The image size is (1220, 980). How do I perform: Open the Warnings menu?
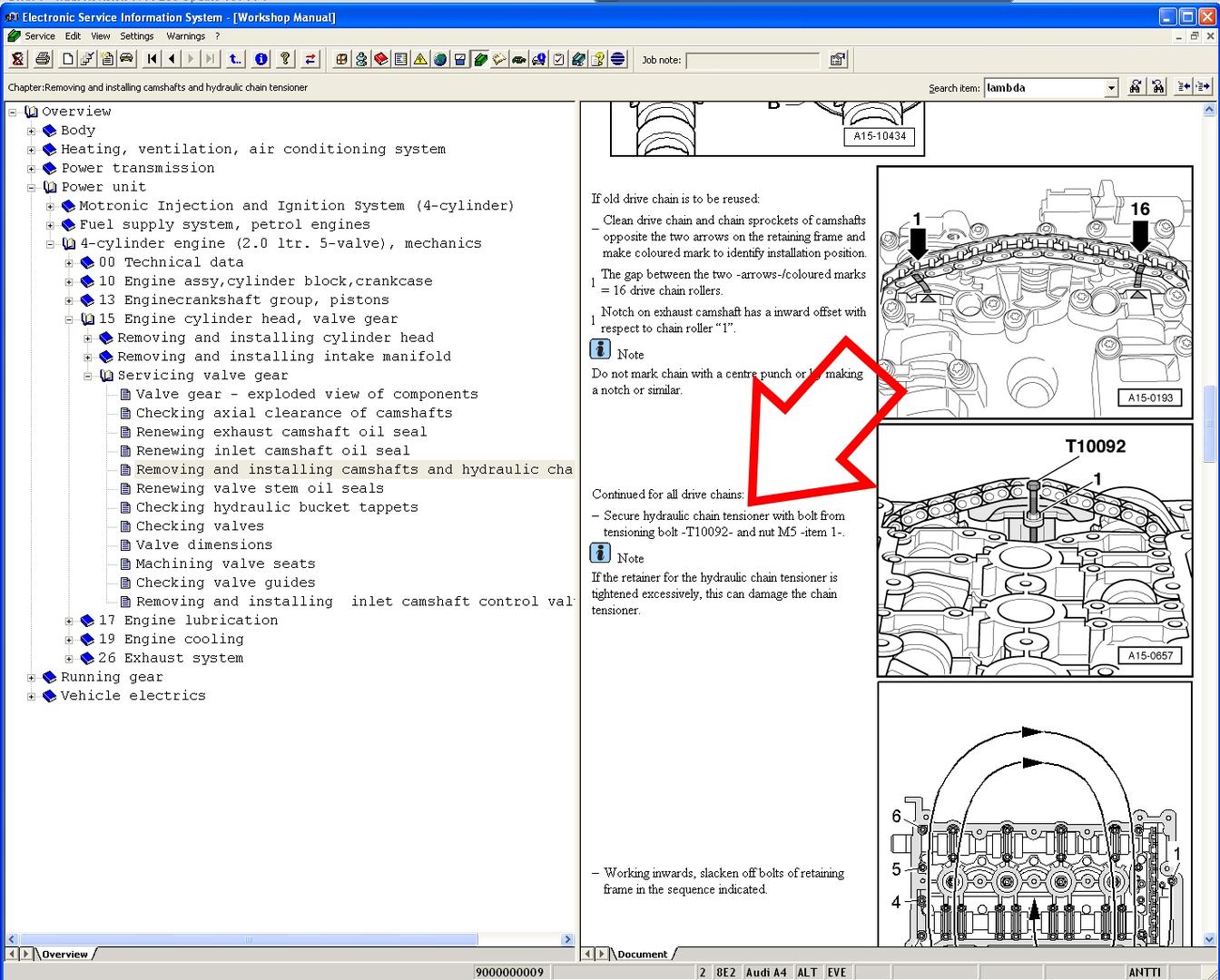tap(185, 36)
